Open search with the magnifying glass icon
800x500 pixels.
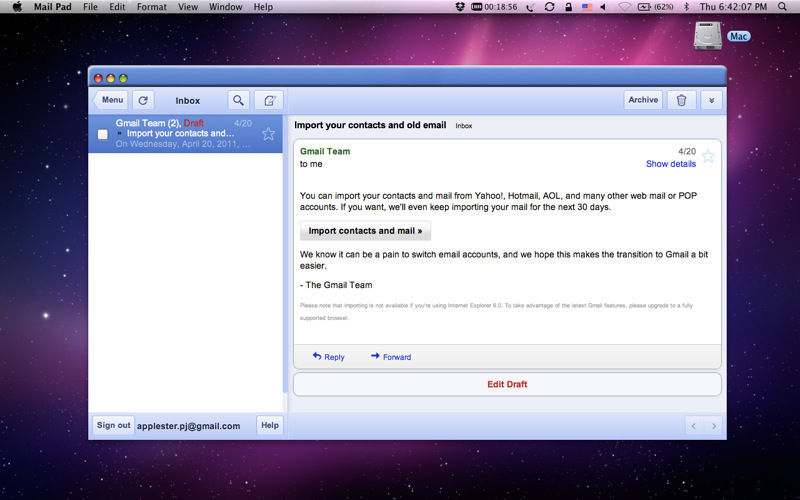point(238,101)
